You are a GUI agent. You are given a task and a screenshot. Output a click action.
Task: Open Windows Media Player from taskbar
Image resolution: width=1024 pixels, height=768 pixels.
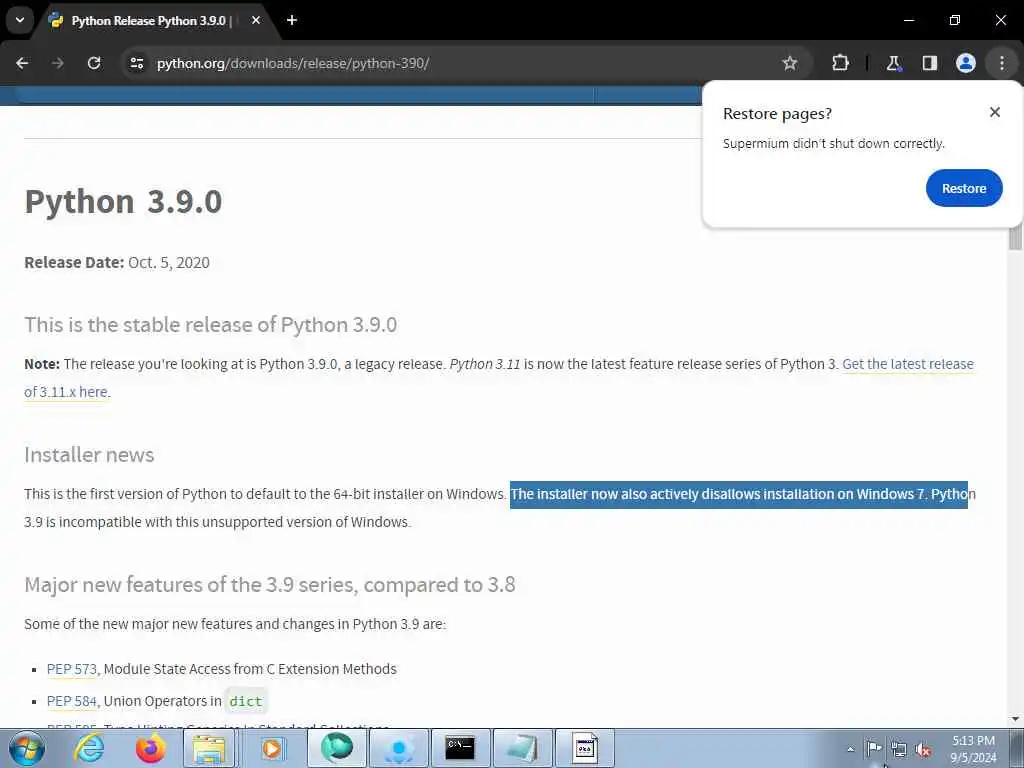[x=272, y=748]
